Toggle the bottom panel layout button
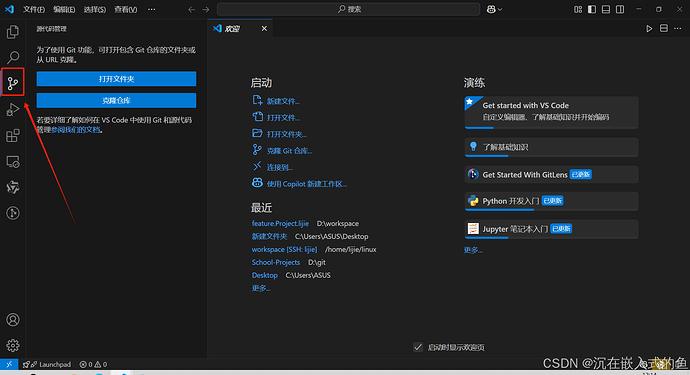This screenshot has height=375, width=690. pos(606,9)
